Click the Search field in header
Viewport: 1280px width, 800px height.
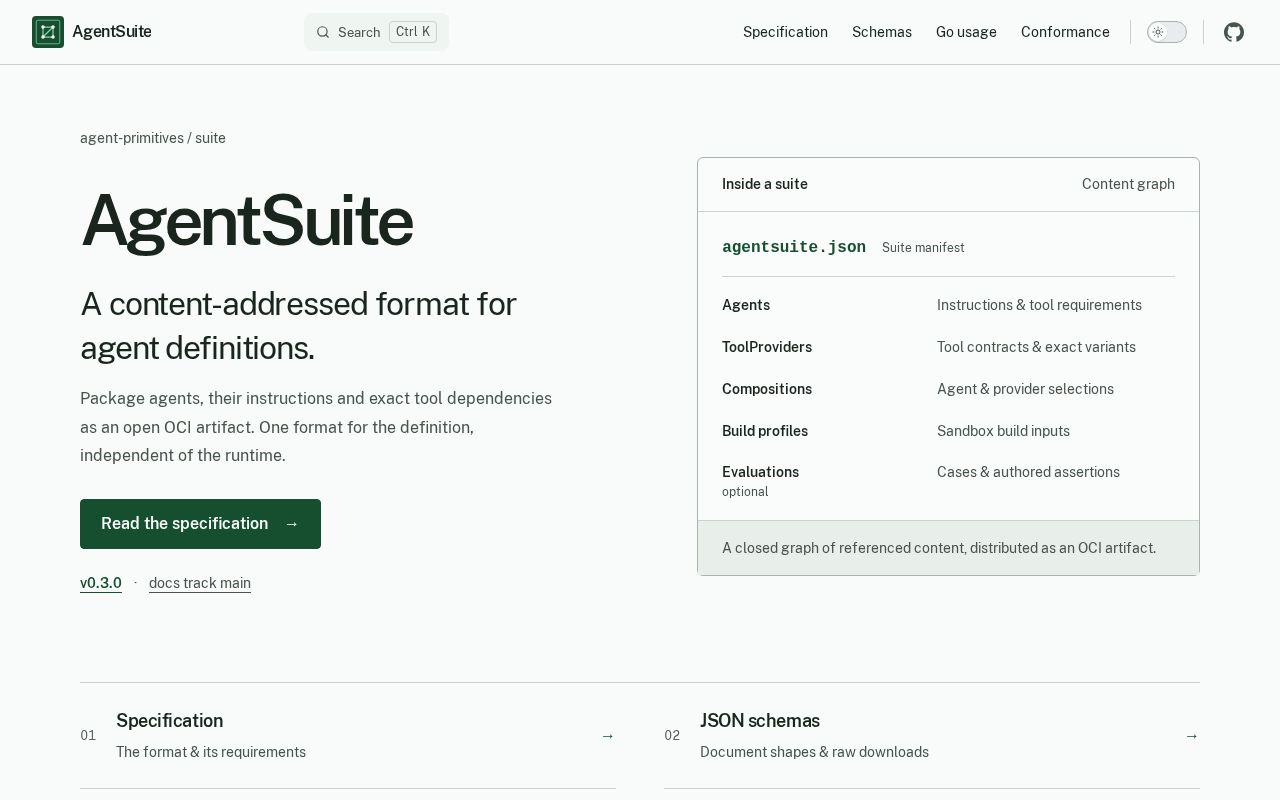376,32
